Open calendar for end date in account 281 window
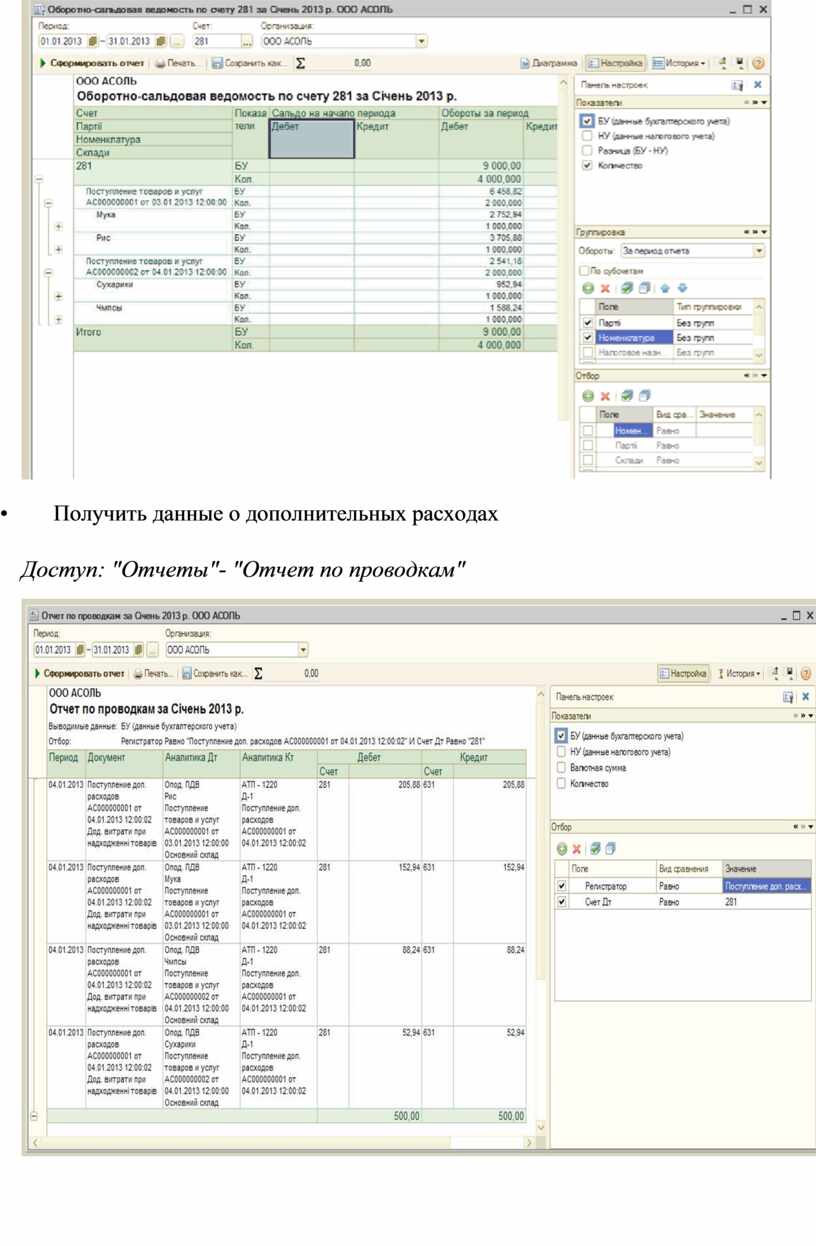This screenshot has width=816, height=1246. [x=160, y=41]
